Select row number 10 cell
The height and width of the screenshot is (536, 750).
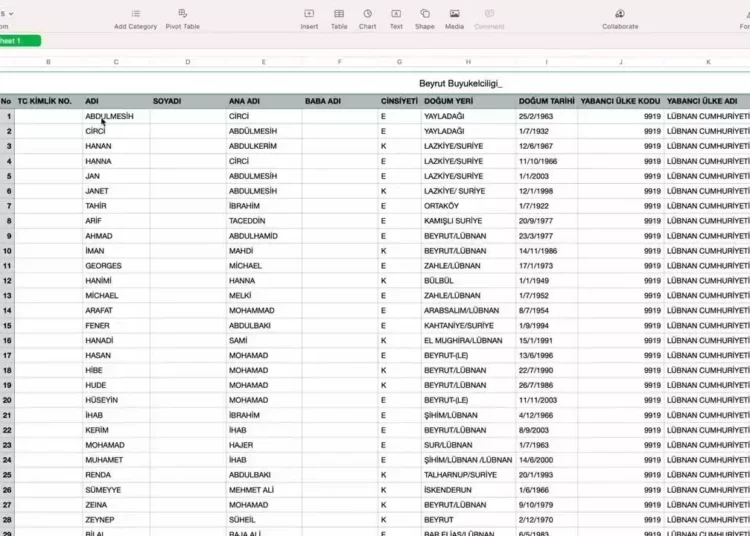[x=7, y=251]
